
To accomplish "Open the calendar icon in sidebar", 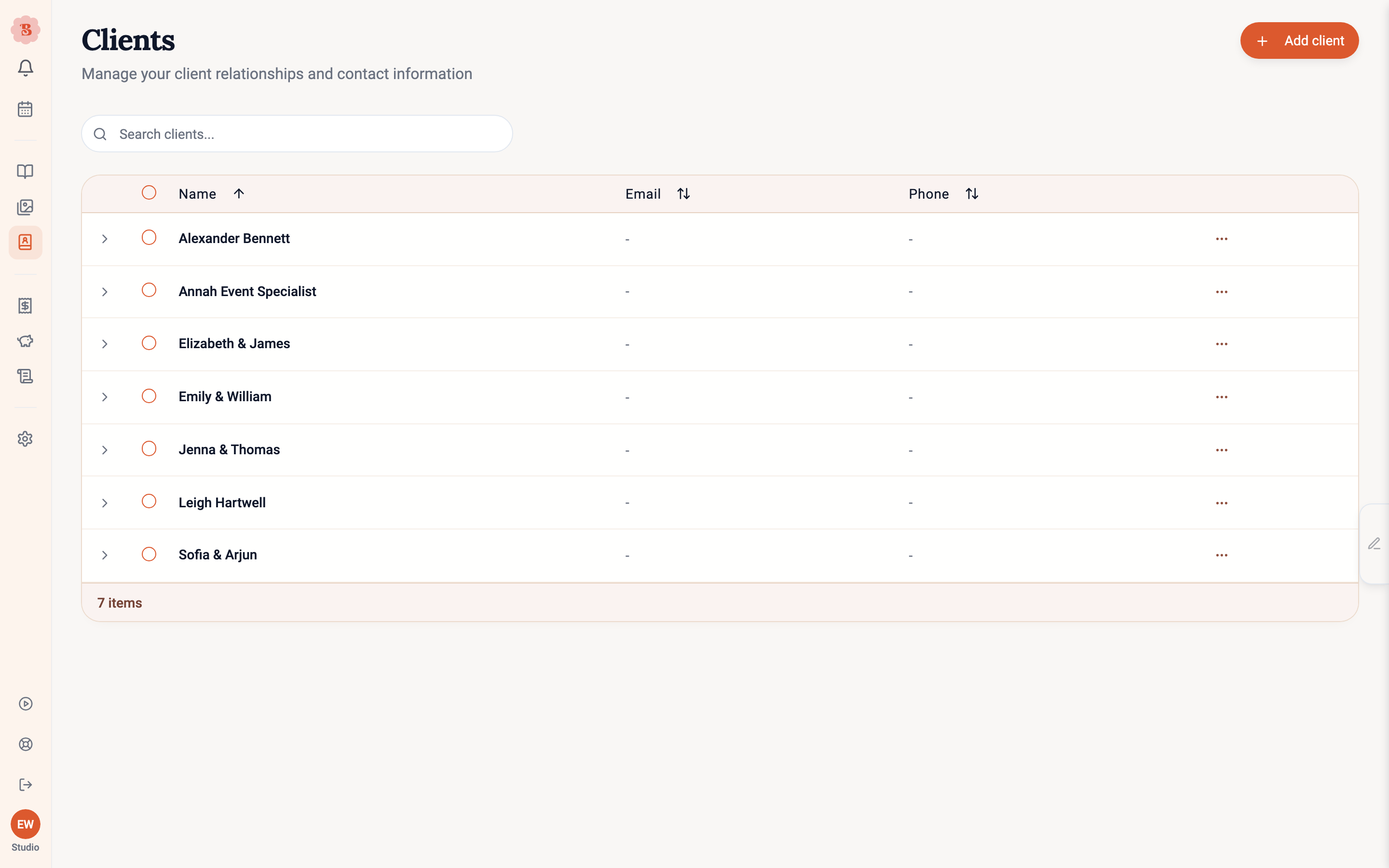I will 25,108.
